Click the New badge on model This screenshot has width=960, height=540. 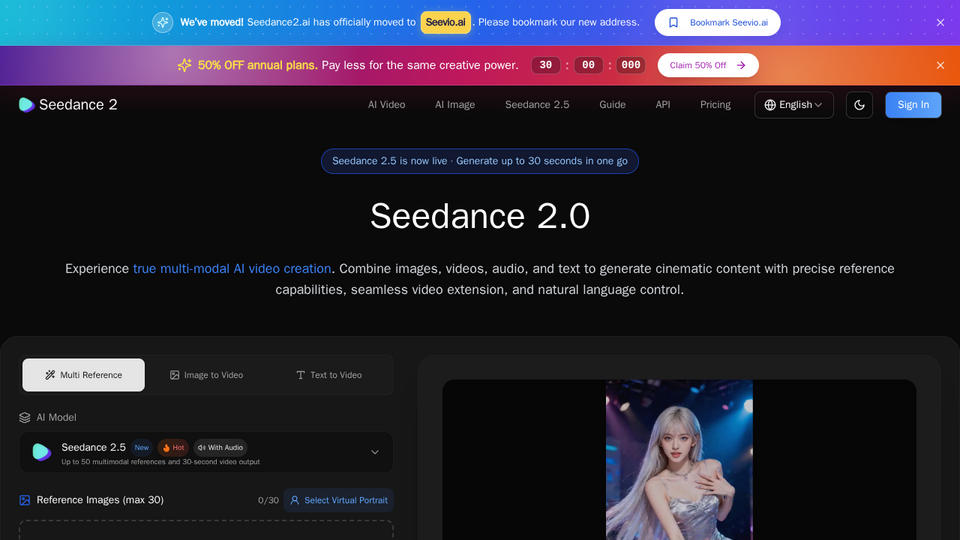click(x=141, y=448)
